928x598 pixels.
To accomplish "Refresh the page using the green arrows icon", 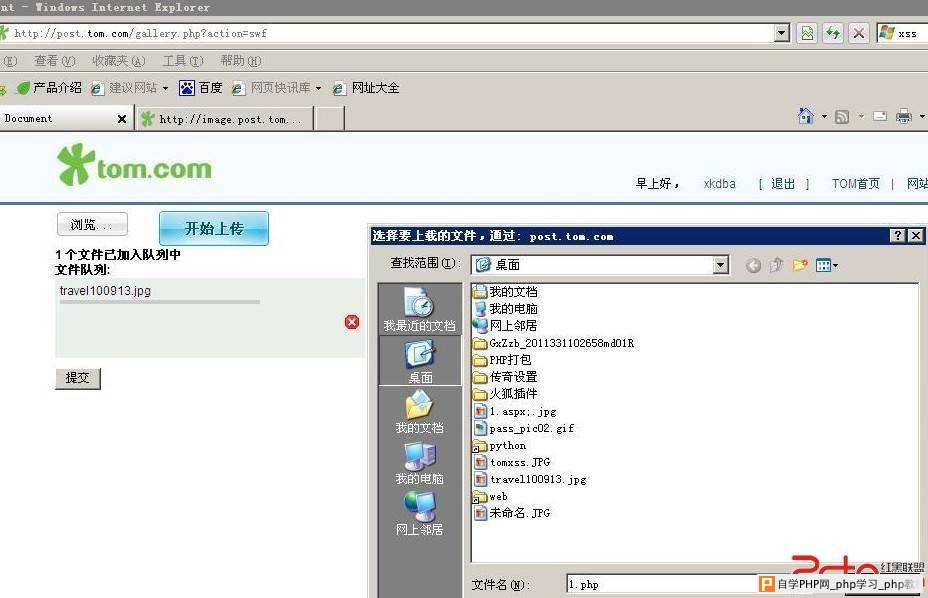I will pyautogui.click(x=833, y=33).
